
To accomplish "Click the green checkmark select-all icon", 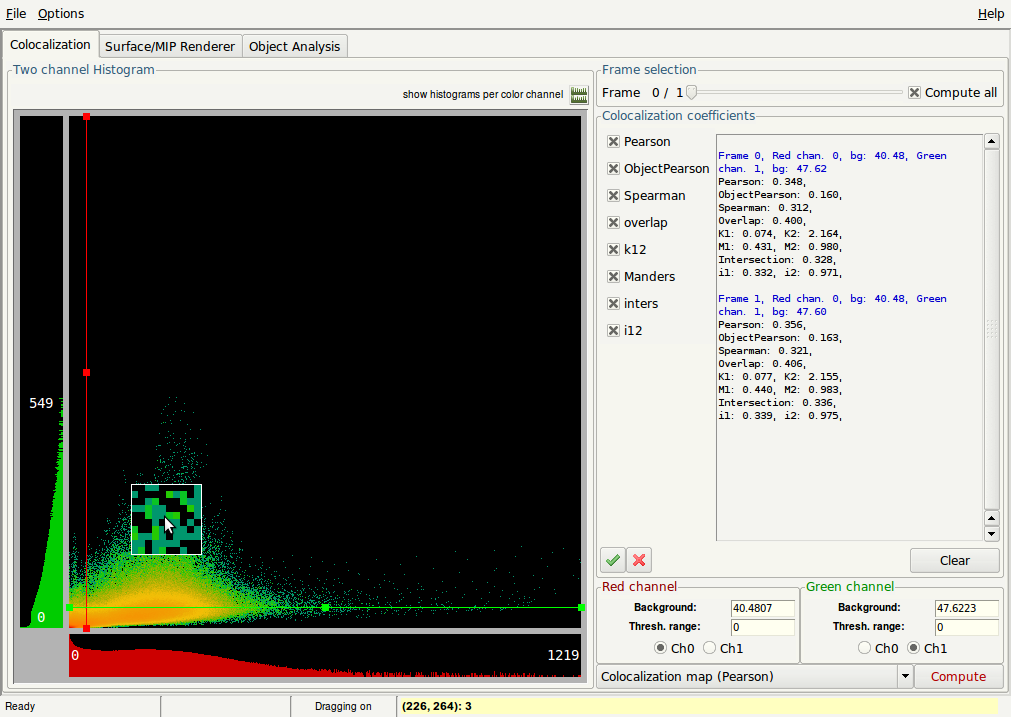I will pos(613,560).
